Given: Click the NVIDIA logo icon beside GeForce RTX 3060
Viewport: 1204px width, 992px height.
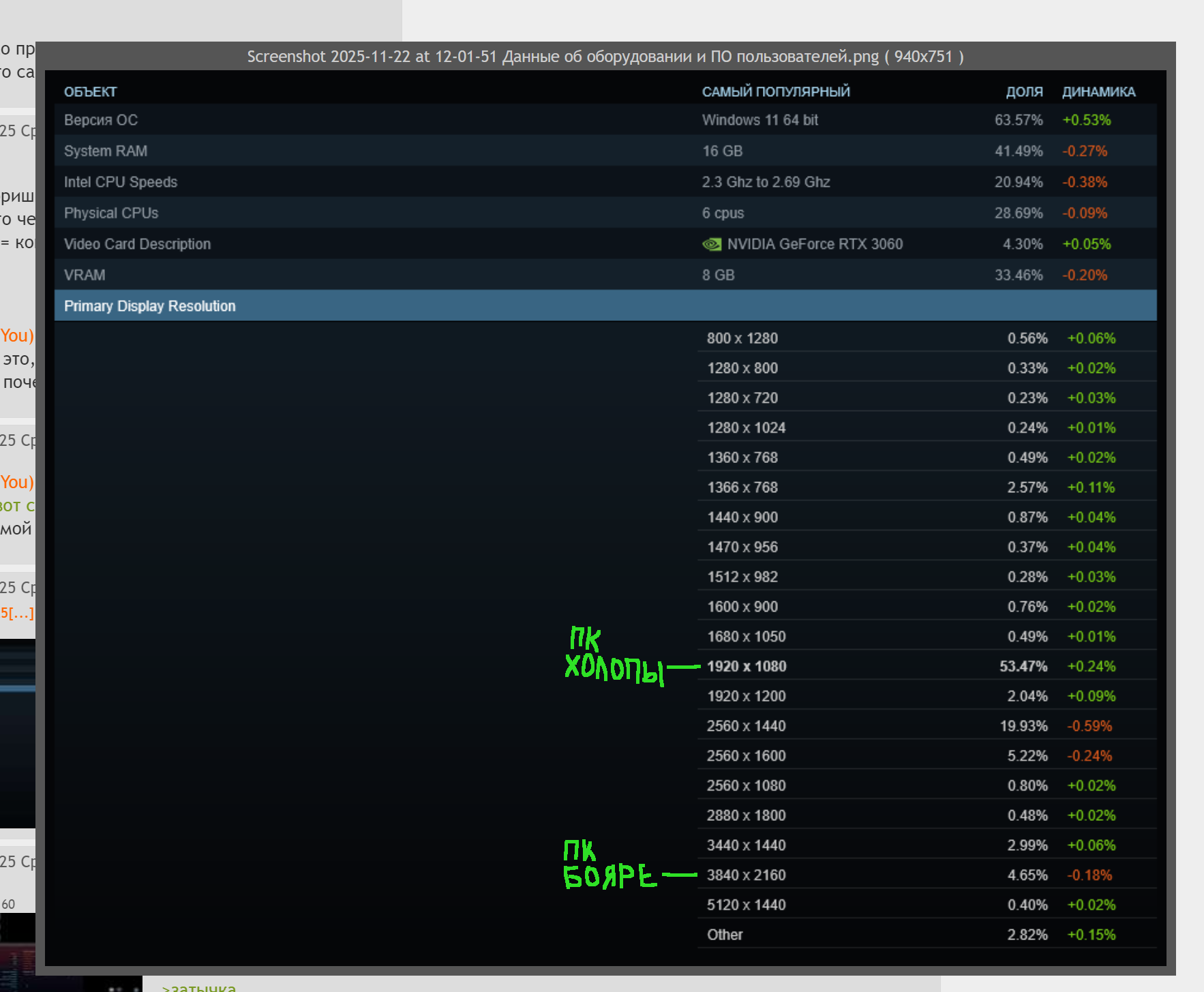Looking at the screenshot, I should click(x=712, y=244).
